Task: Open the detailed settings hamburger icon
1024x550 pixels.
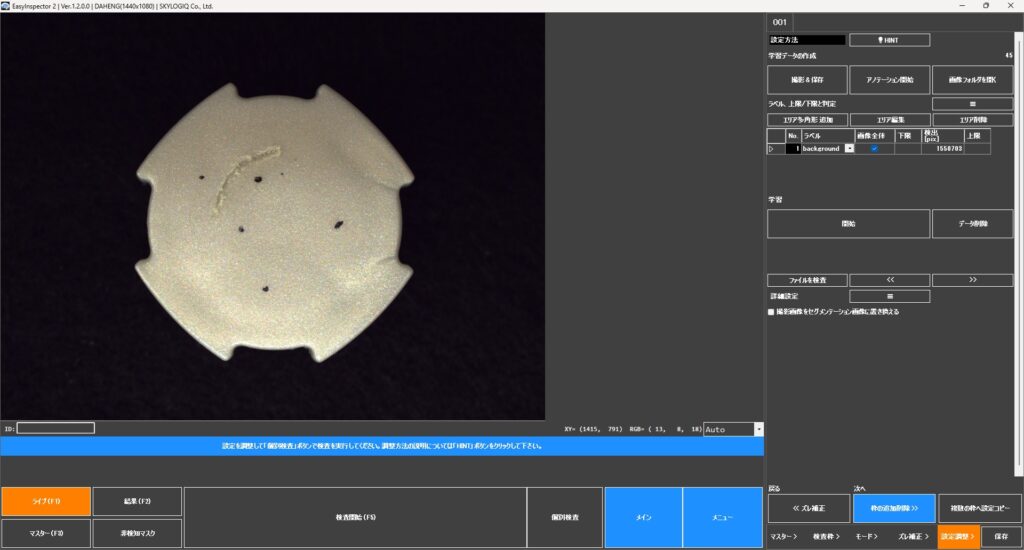Action: coord(889,296)
